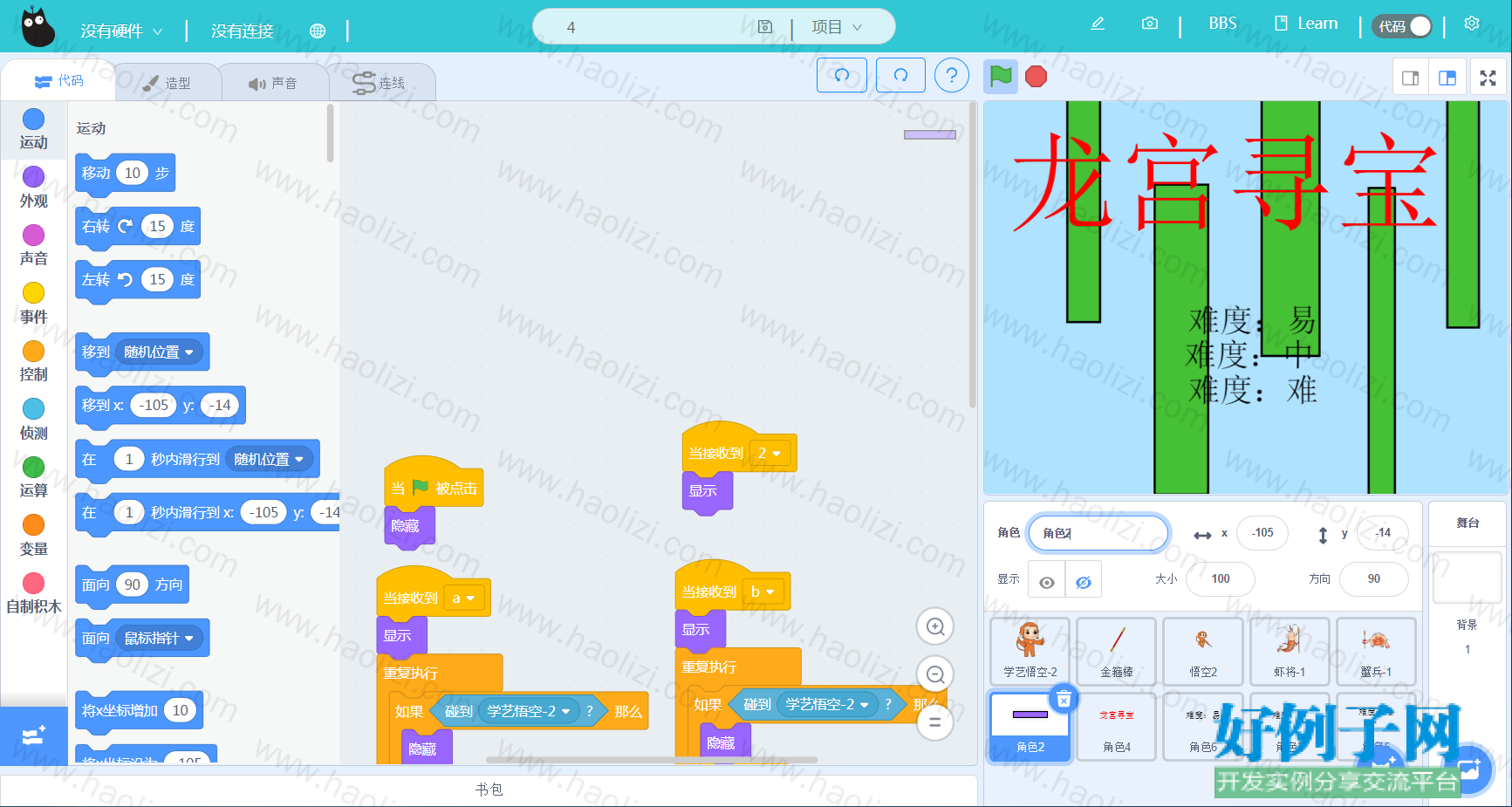Click the undo arrow button
Image resolution: width=1512 pixels, height=807 pixels.
[842, 75]
